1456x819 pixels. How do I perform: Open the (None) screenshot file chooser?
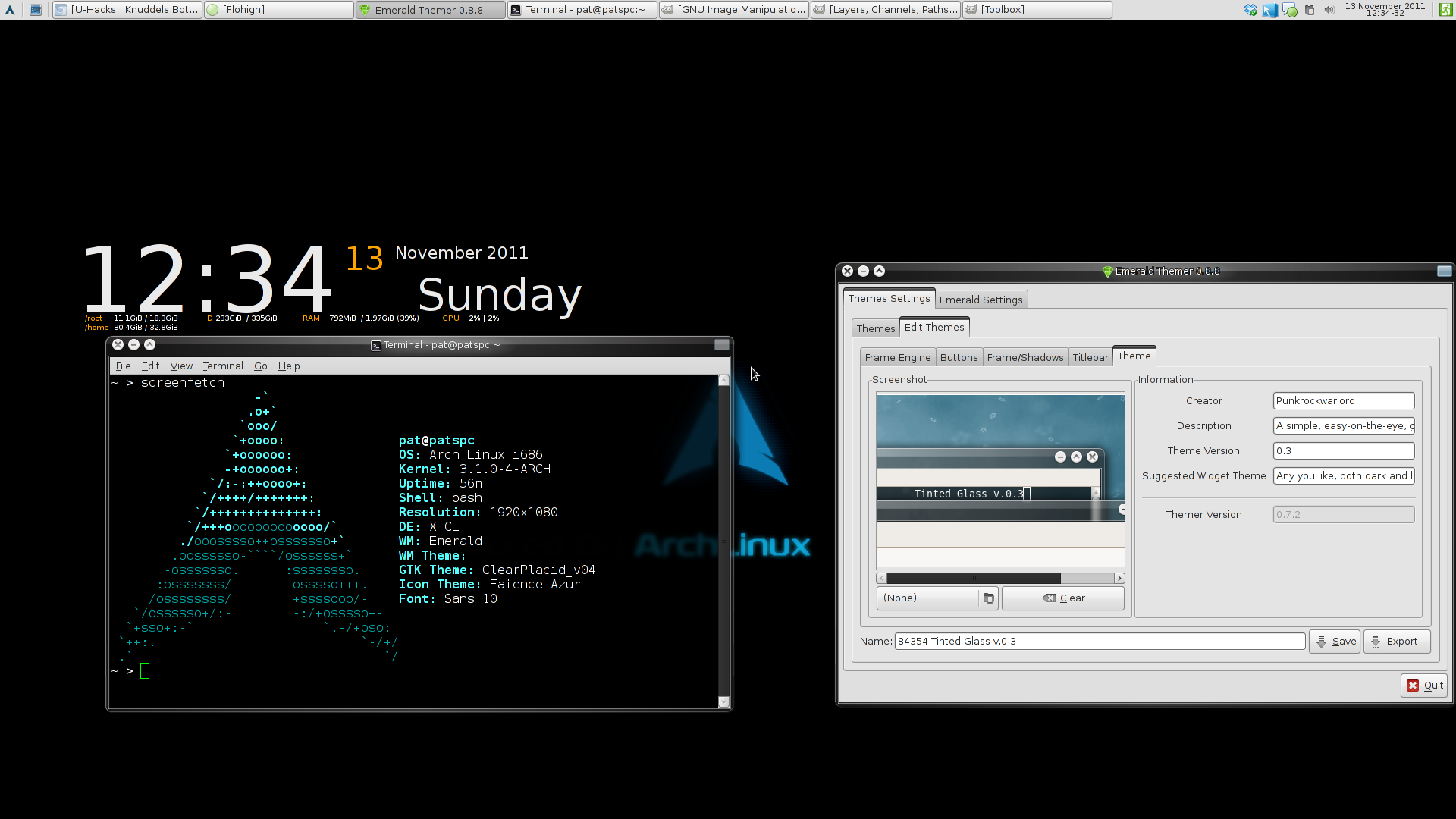coord(937,598)
